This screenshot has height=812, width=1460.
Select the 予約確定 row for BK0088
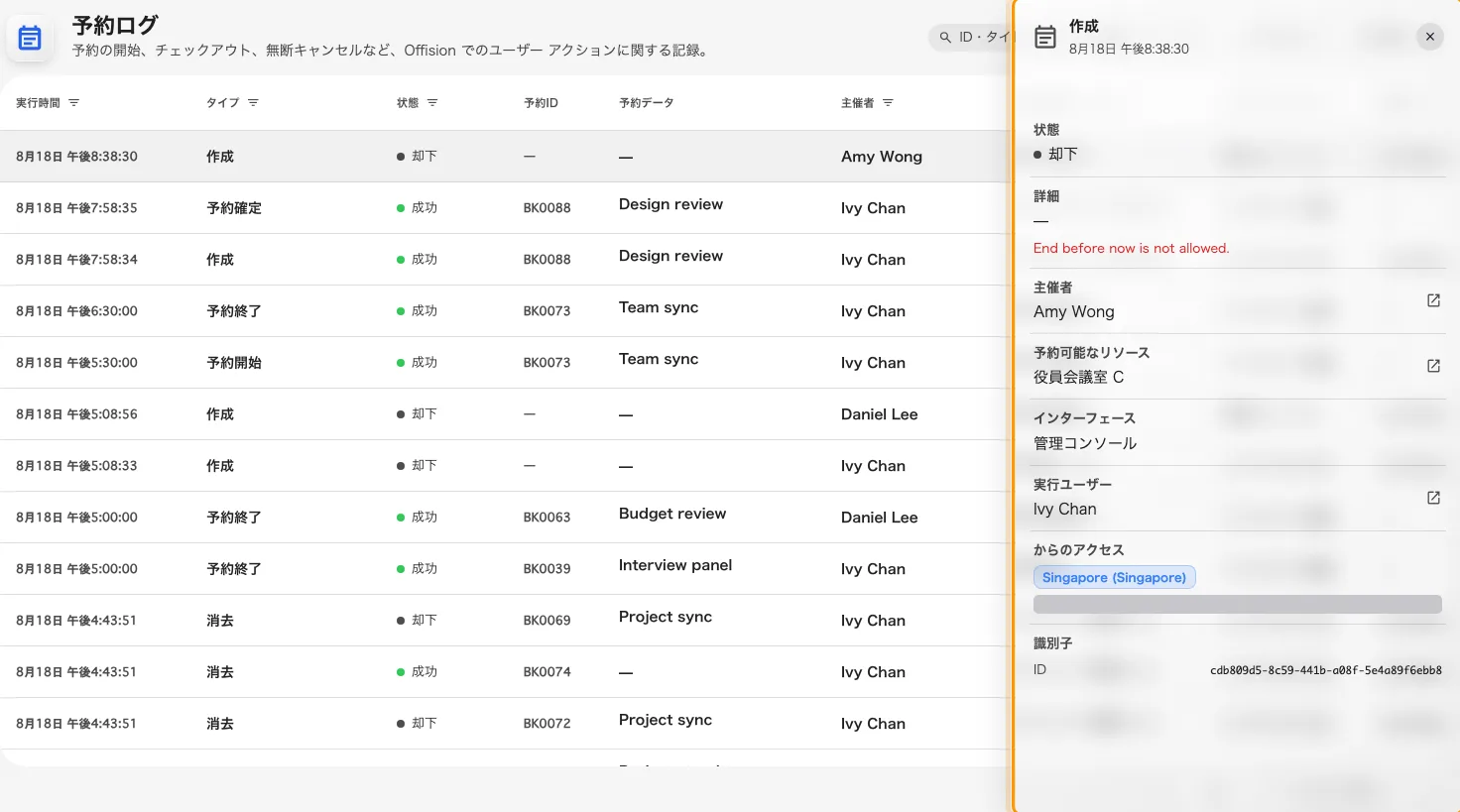505,208
